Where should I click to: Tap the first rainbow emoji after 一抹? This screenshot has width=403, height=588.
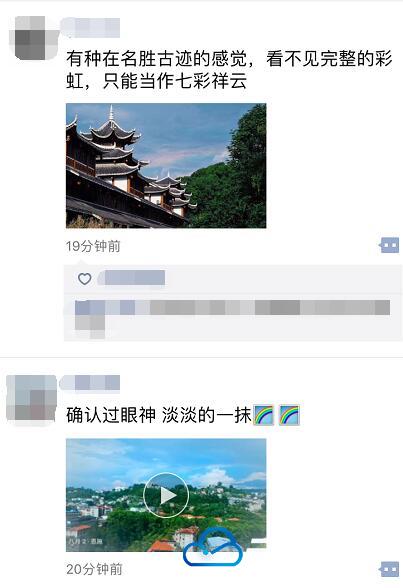(x=264, y=415)
